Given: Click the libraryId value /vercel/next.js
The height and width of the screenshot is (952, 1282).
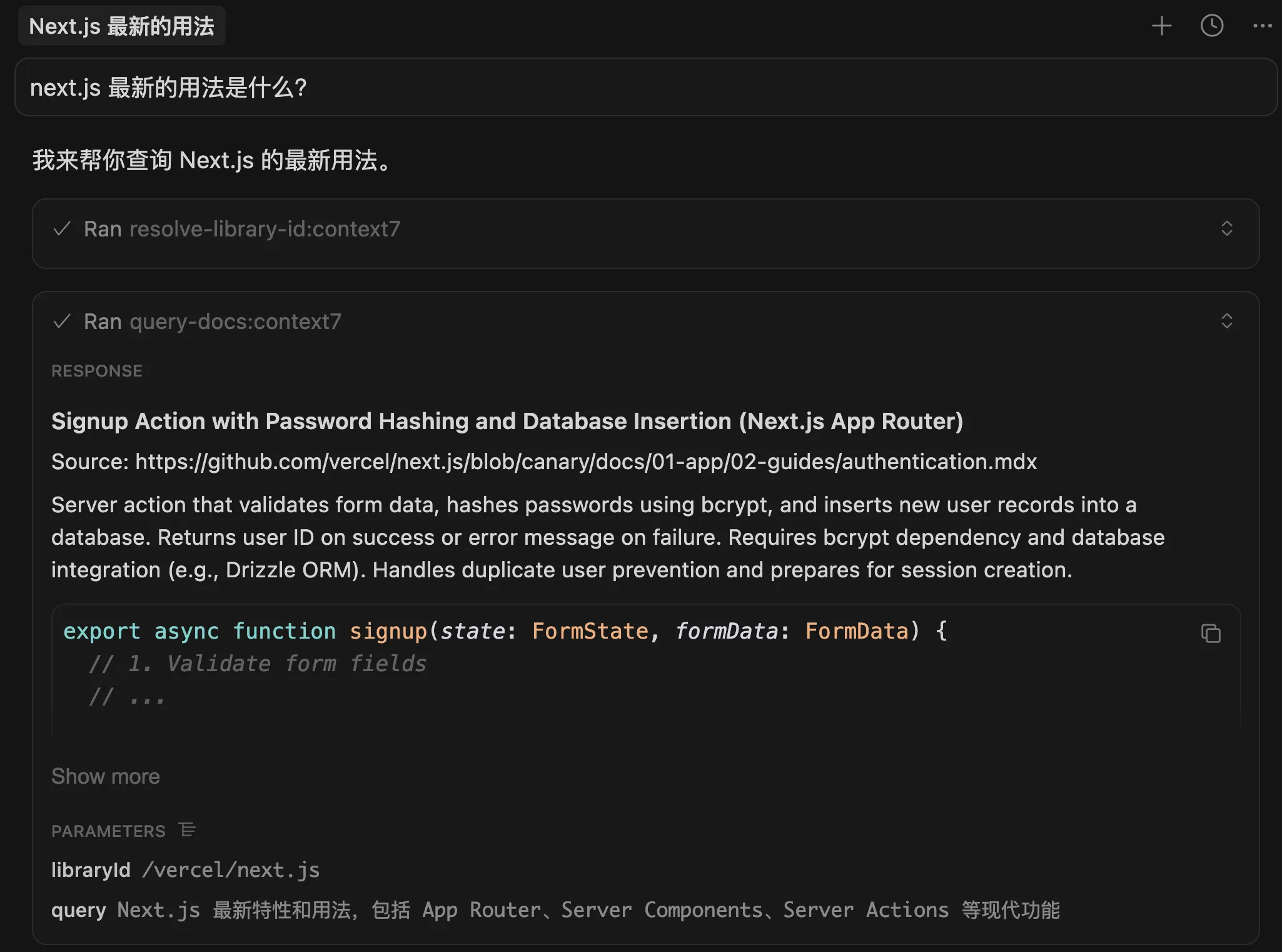Looking at the screenshot, I should tap(231, 870).
